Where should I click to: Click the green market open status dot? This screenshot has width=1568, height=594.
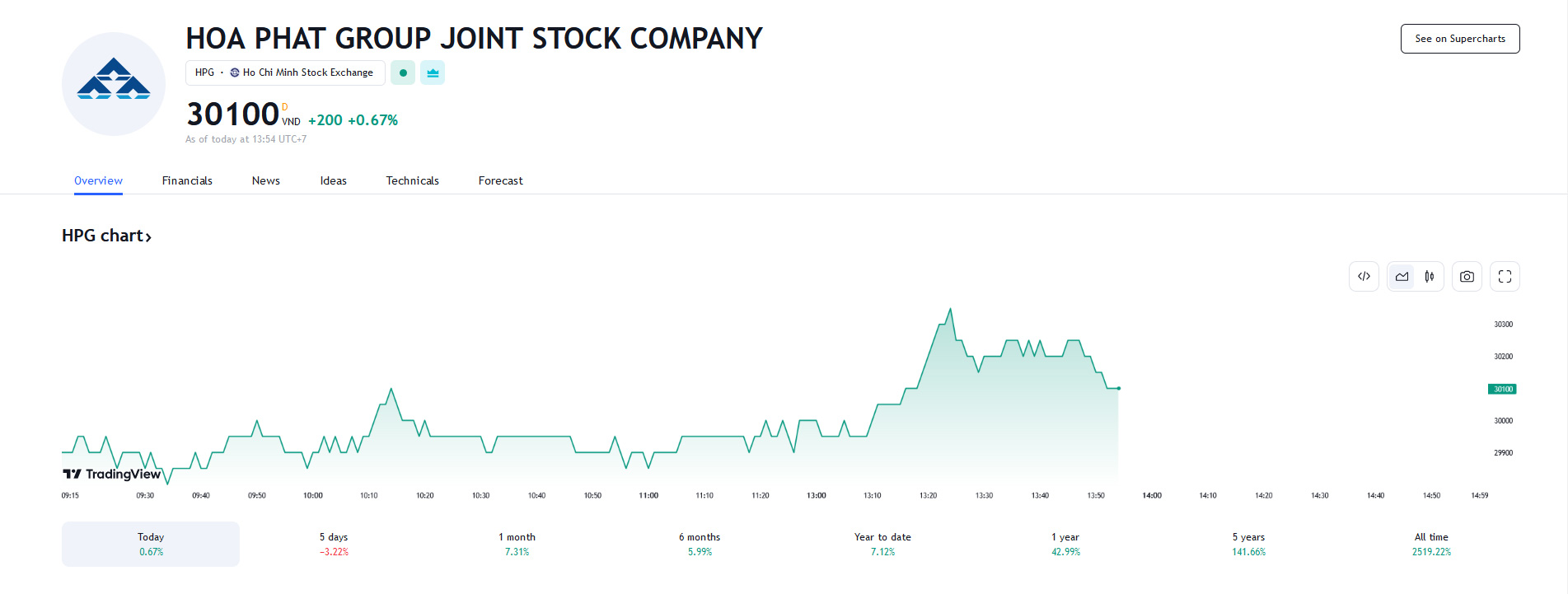[403, 72]
